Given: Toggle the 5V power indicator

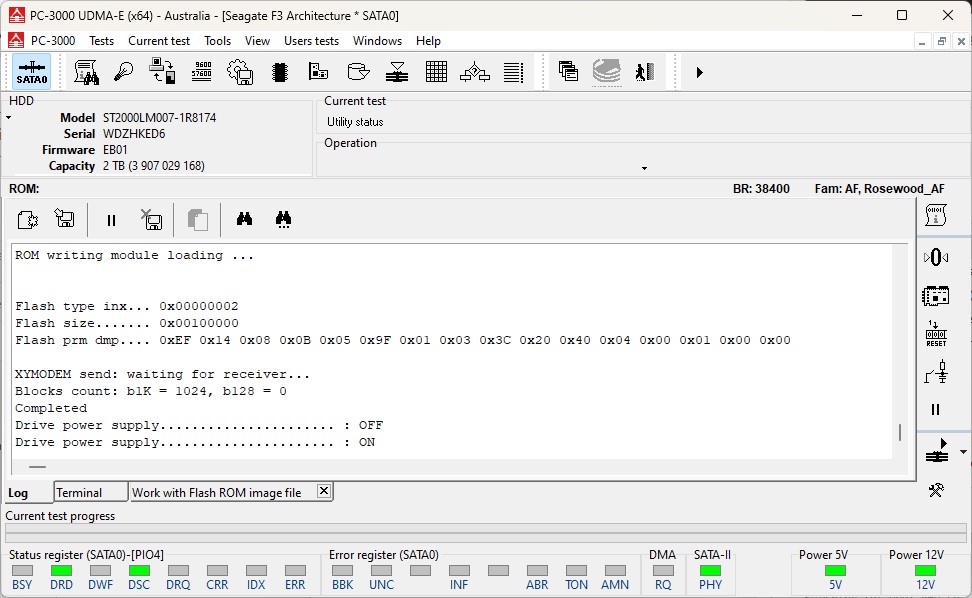Looking at the screenshot, I should (834, 571).
